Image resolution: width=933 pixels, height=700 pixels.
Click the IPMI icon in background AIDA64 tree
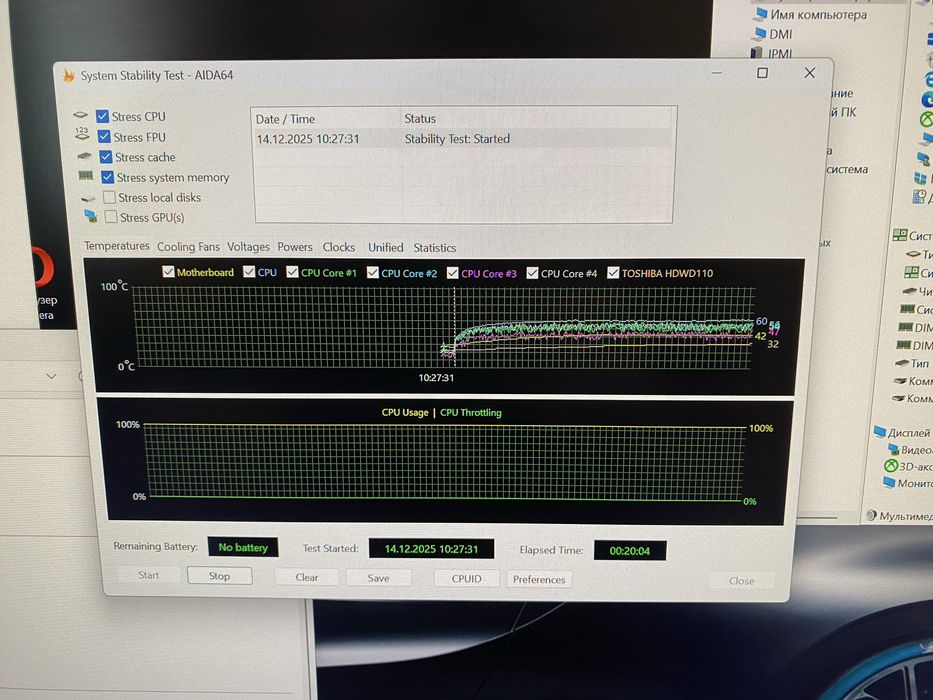pyautogui.click(x=756, y=54)
